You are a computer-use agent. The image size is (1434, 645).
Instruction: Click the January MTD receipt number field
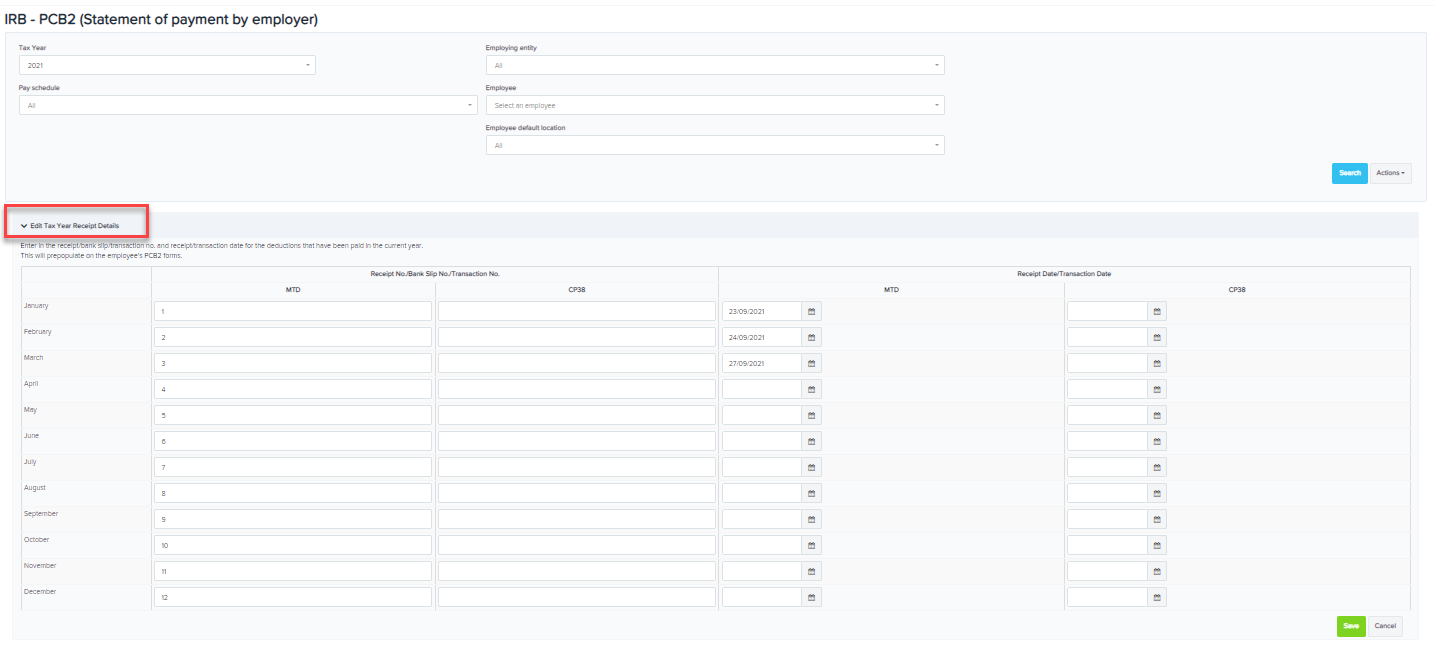click(292, 311)
